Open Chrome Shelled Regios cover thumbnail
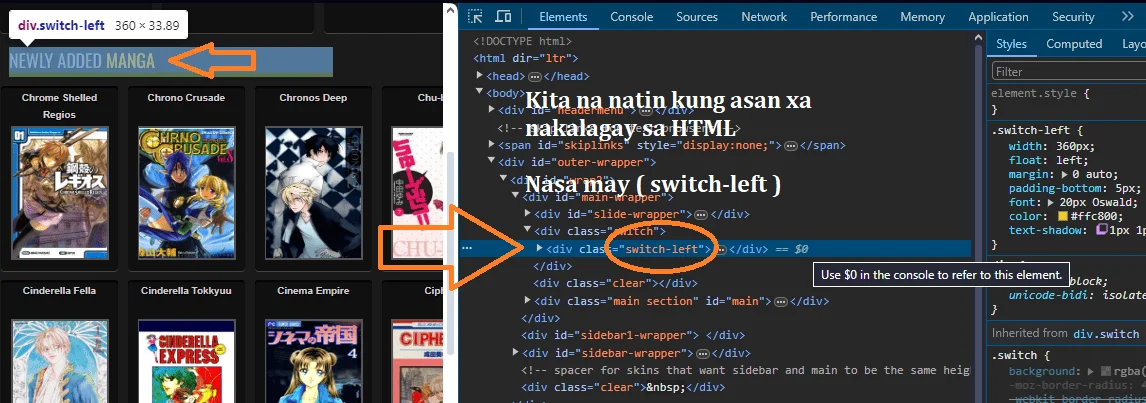The image size is (1146, 403). point(59,192)
